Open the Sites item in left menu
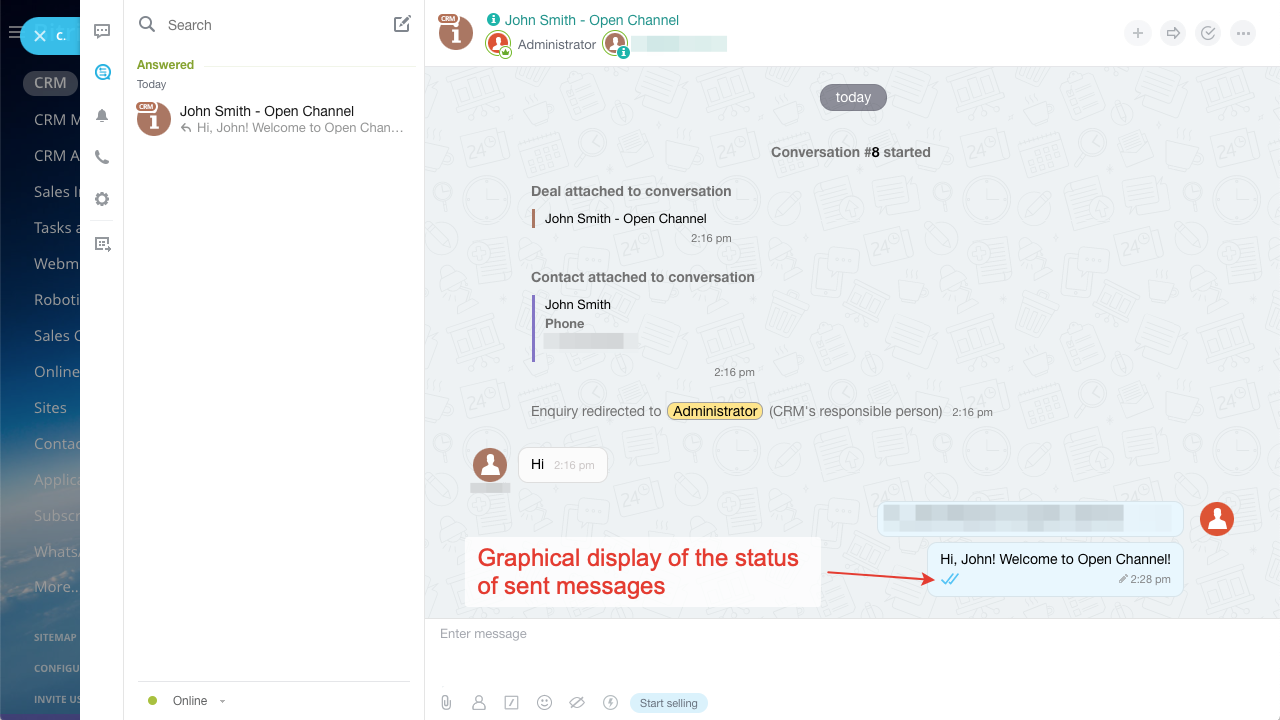The height and width of the screenshot is (720, 1280). point(50,408)
